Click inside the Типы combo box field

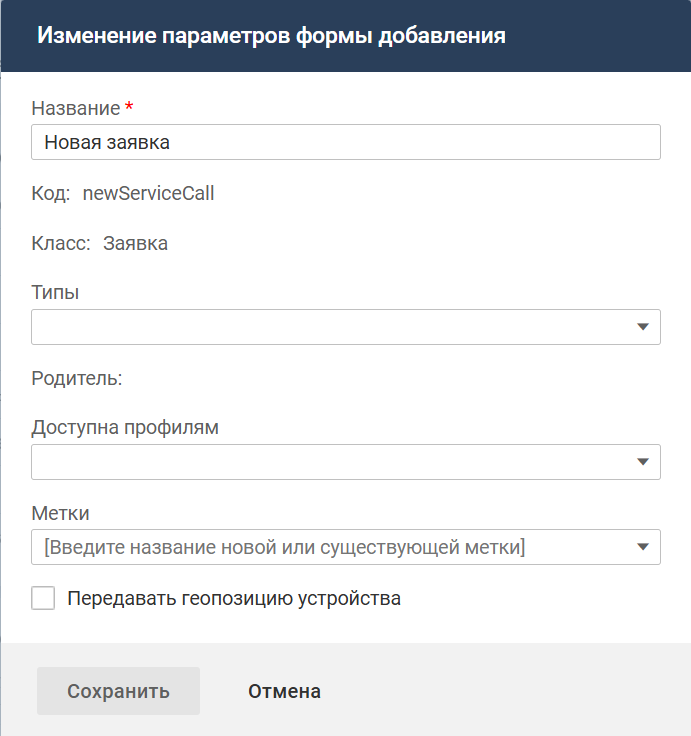click(x=330, y=327)
